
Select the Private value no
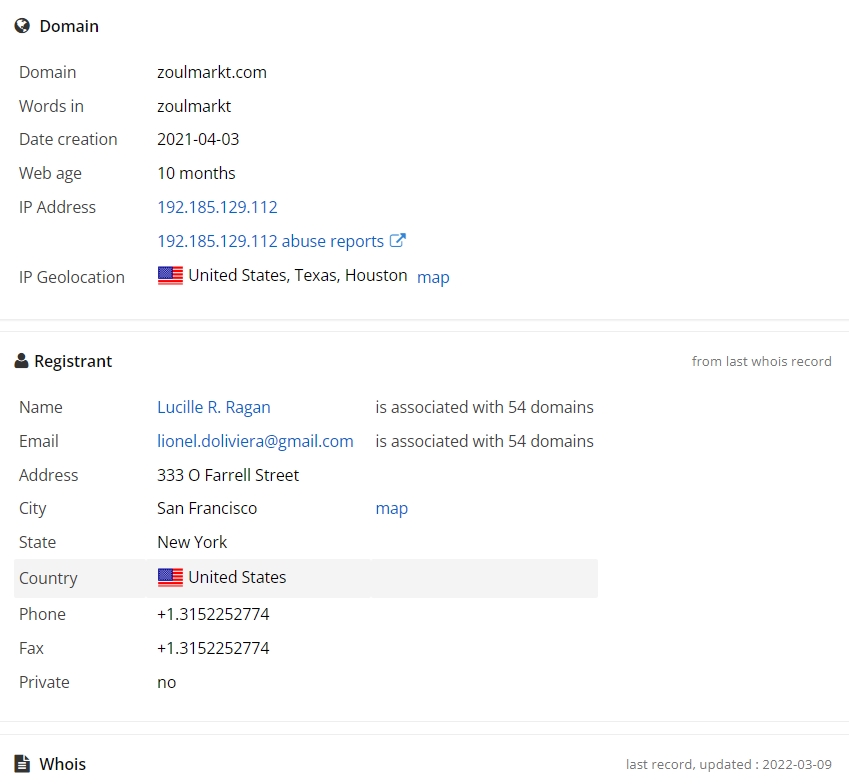[x=167, y=682]
